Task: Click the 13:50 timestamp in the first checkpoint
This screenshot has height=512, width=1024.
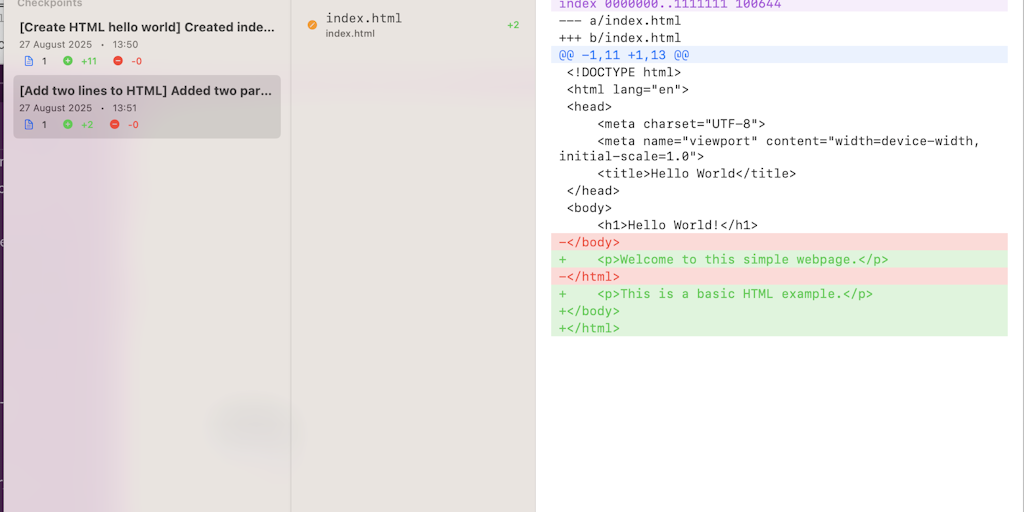Action: pos(125,45)
